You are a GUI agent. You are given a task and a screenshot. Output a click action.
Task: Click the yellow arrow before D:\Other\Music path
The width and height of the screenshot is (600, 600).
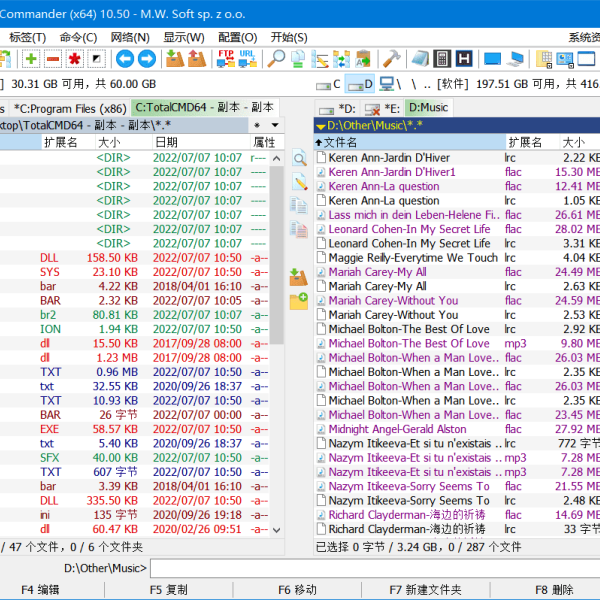[320, 126]
